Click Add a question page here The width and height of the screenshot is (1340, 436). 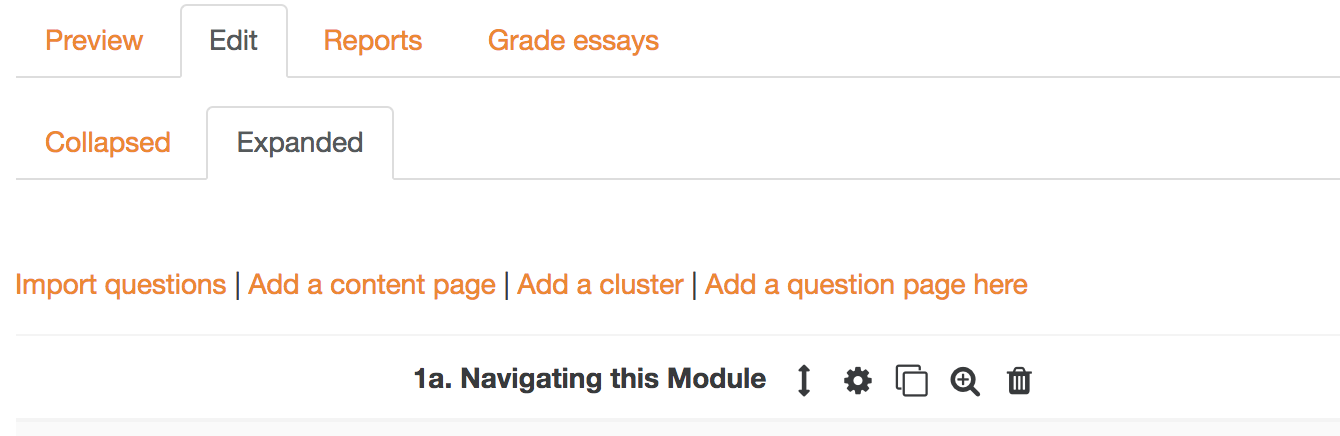pyautogui.click(x=866, y=285)
